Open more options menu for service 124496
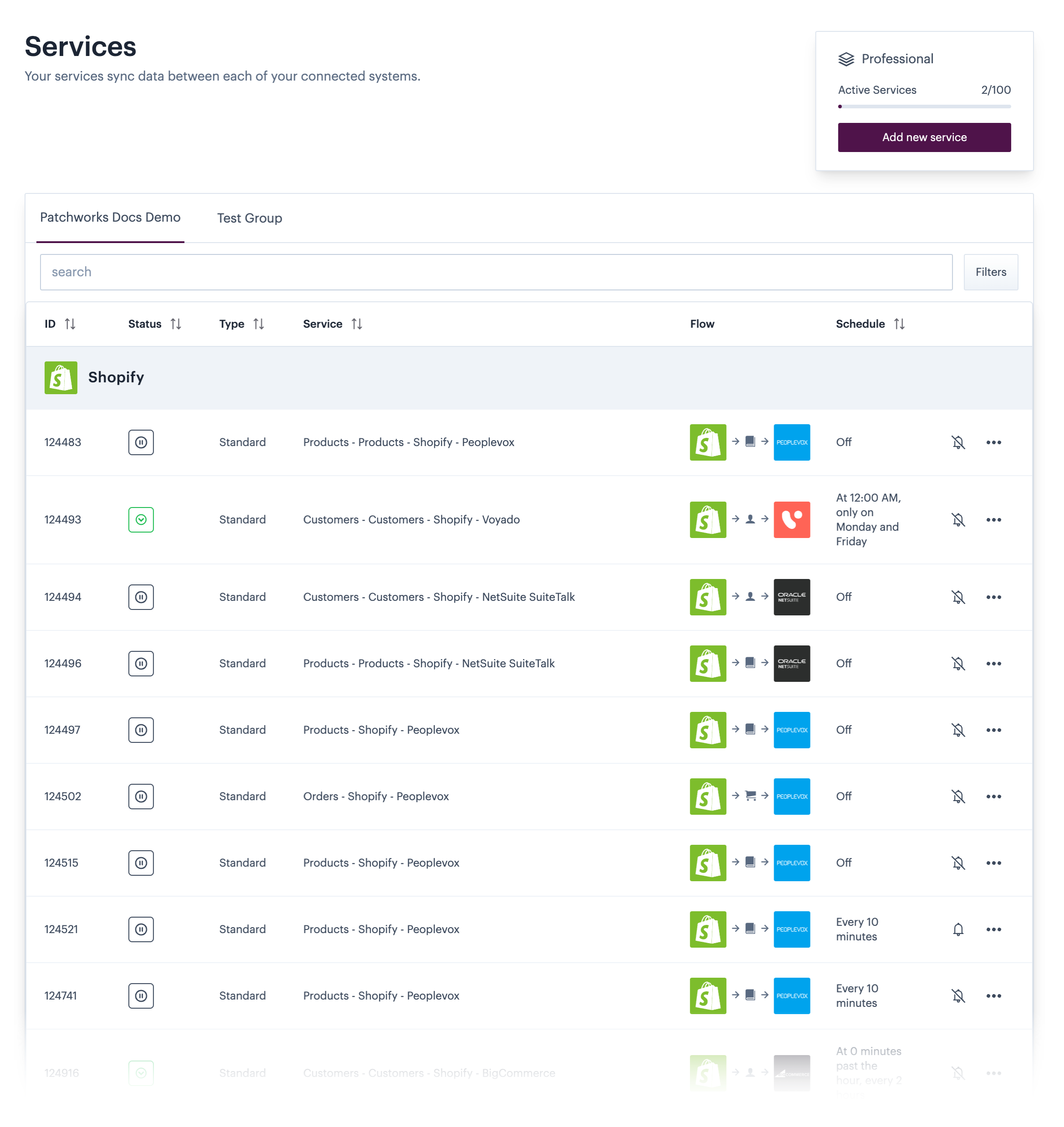 click(x=993, y=664)
